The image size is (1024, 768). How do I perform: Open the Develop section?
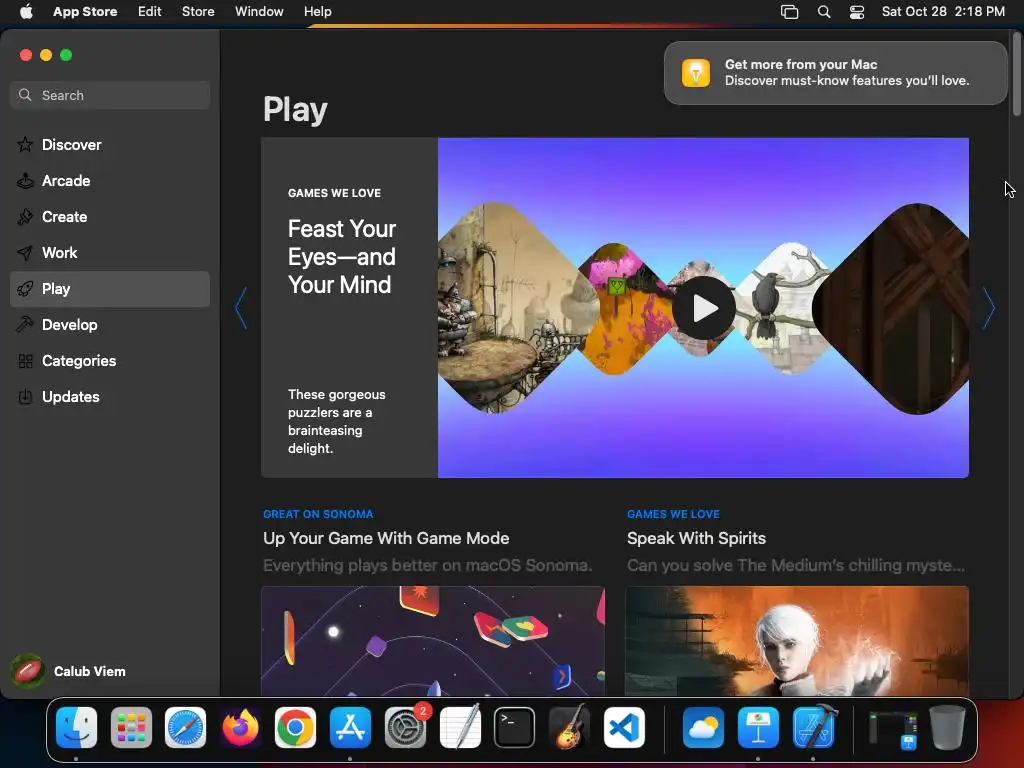110,325
